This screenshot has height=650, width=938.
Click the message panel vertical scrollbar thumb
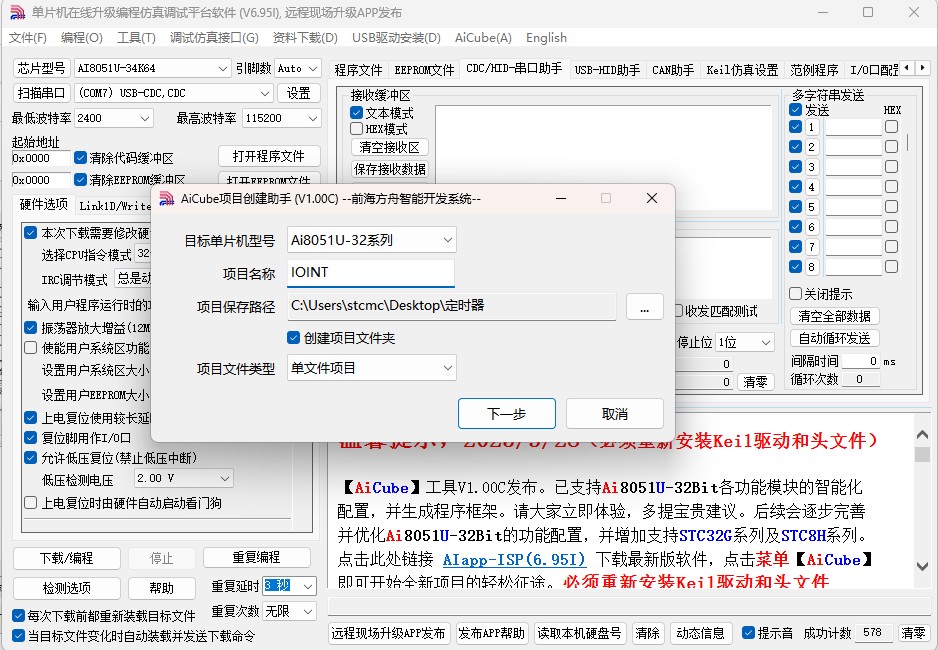tap(922, 454)
